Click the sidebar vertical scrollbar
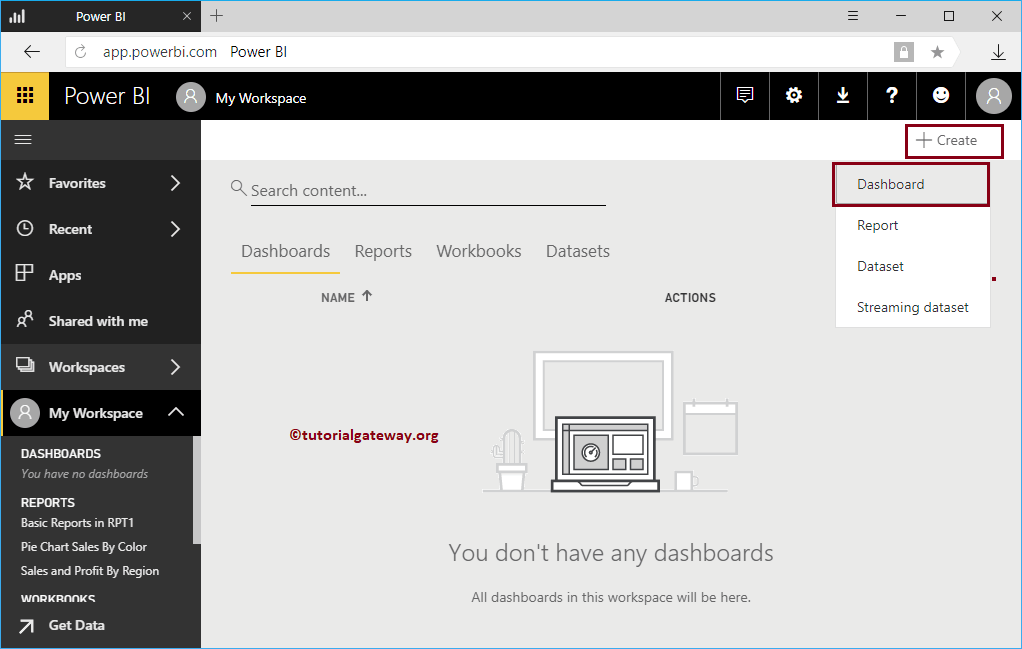The height and width of the screenshot is (649, 1022). [197, 490]
